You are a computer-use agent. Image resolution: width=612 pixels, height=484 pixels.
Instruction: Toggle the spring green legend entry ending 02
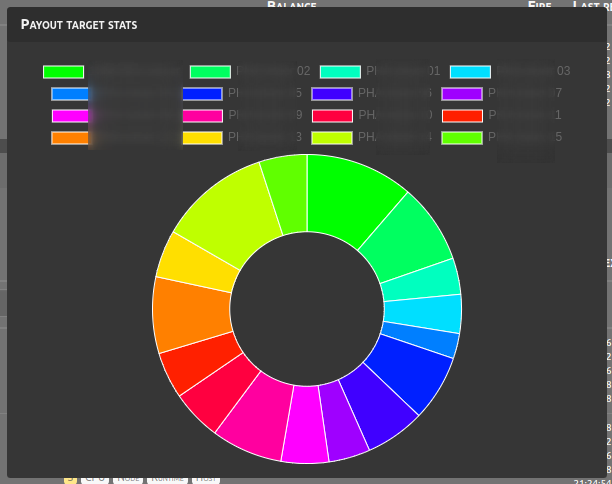[x=210, y=72]
